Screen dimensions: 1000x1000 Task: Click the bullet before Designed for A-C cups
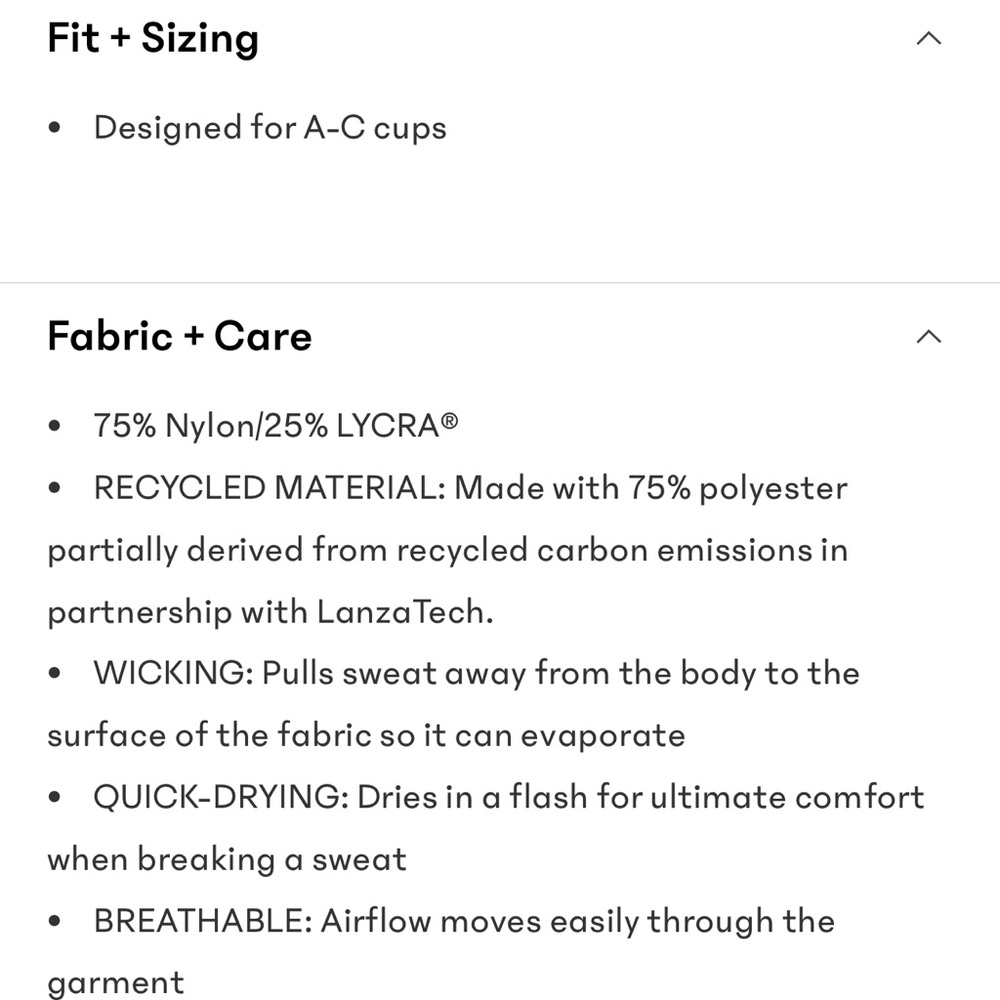54,128
